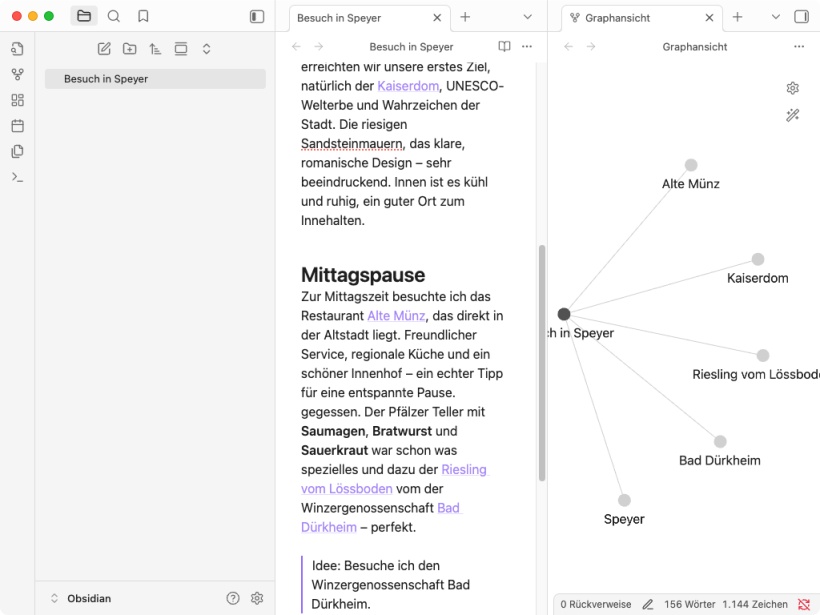Screen dimensions: 820x615
Task: Add new tab in the graph pane
Action: tap(737, 17)
